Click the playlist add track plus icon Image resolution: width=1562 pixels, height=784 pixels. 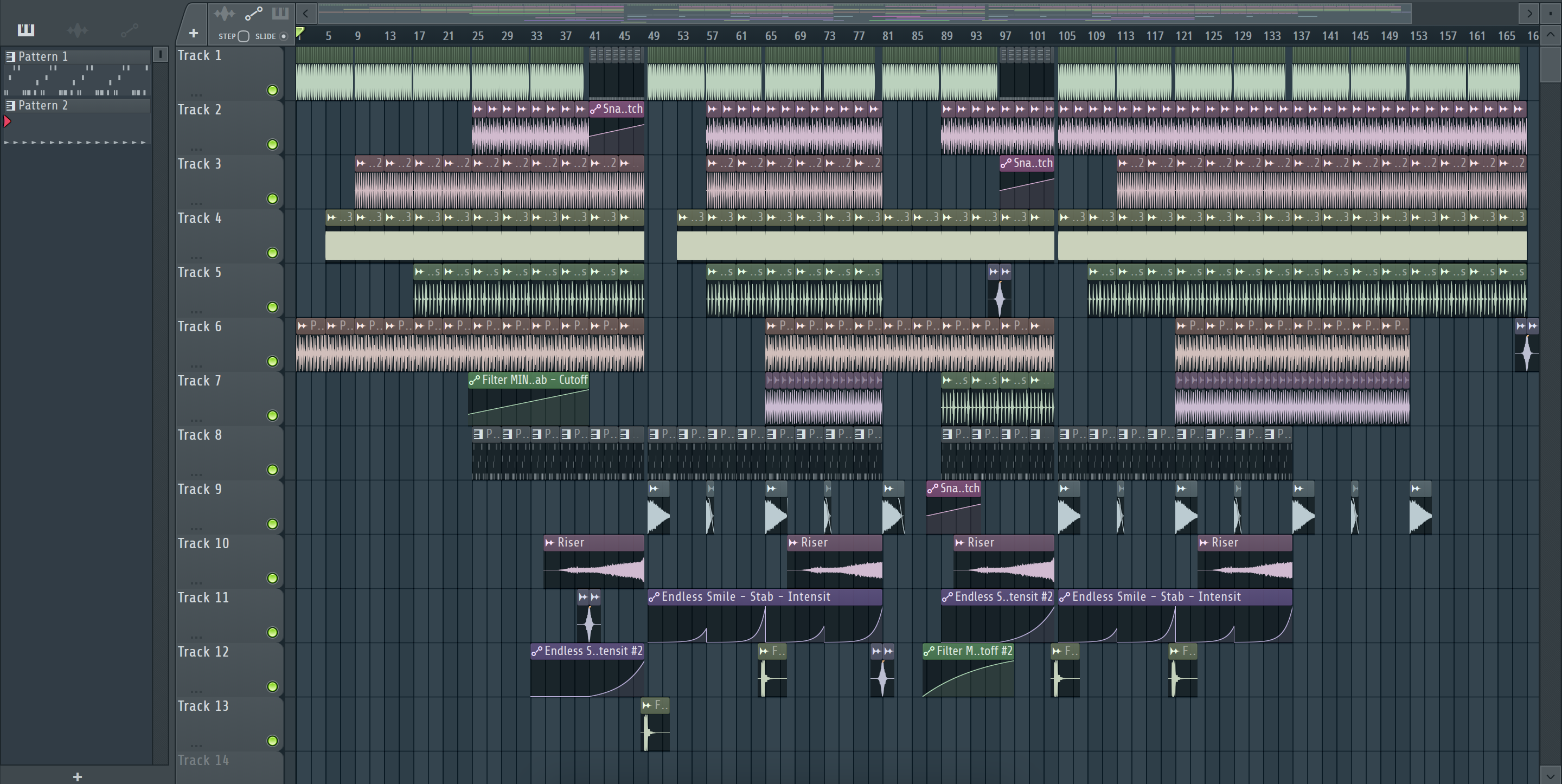tap(194, 34)
